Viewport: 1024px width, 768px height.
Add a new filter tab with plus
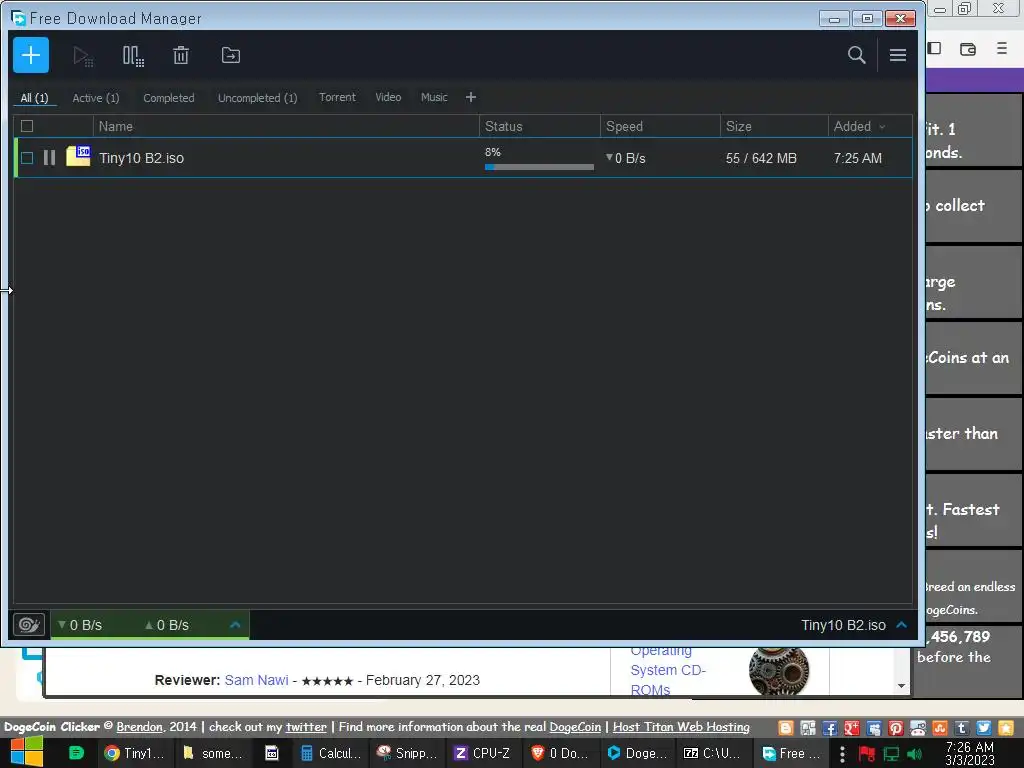click(471, 97)
